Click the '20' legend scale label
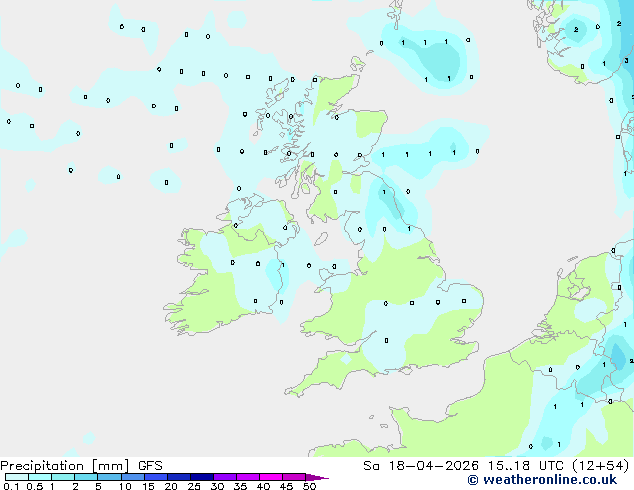634x490 pixels. coord(171,486)
